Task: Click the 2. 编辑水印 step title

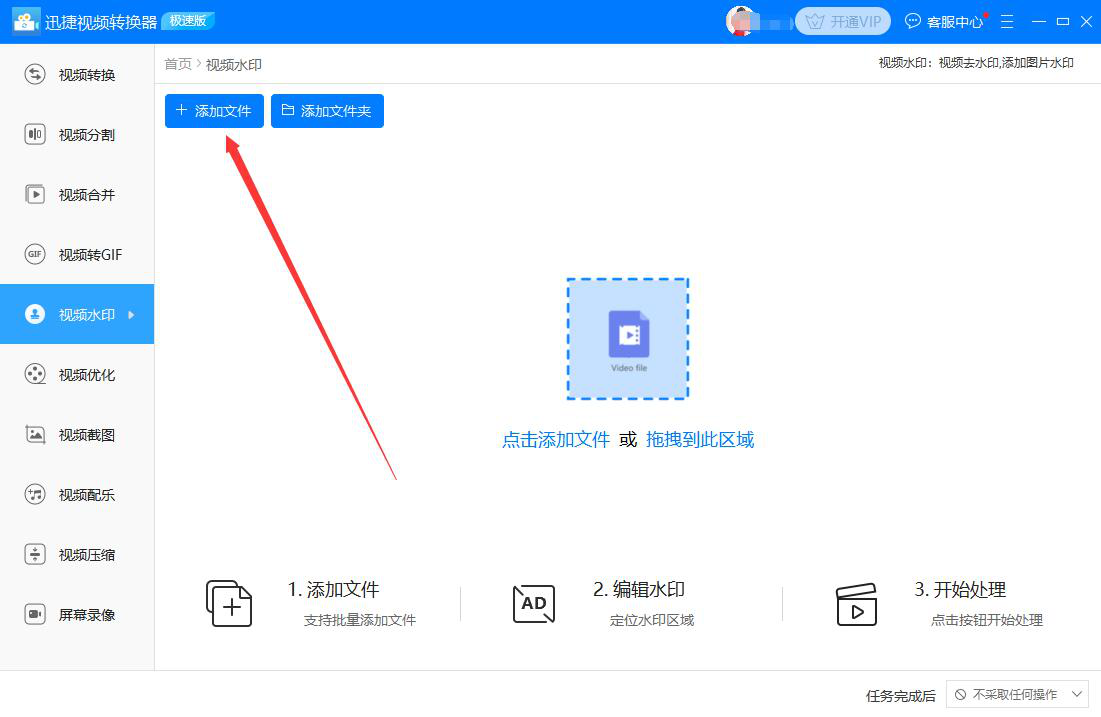Action: pyautogui.click(x=639, y=589)
